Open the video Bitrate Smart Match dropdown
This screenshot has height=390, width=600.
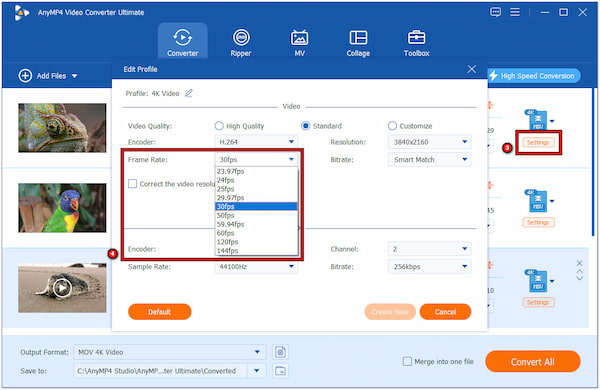tap(429, 159)
